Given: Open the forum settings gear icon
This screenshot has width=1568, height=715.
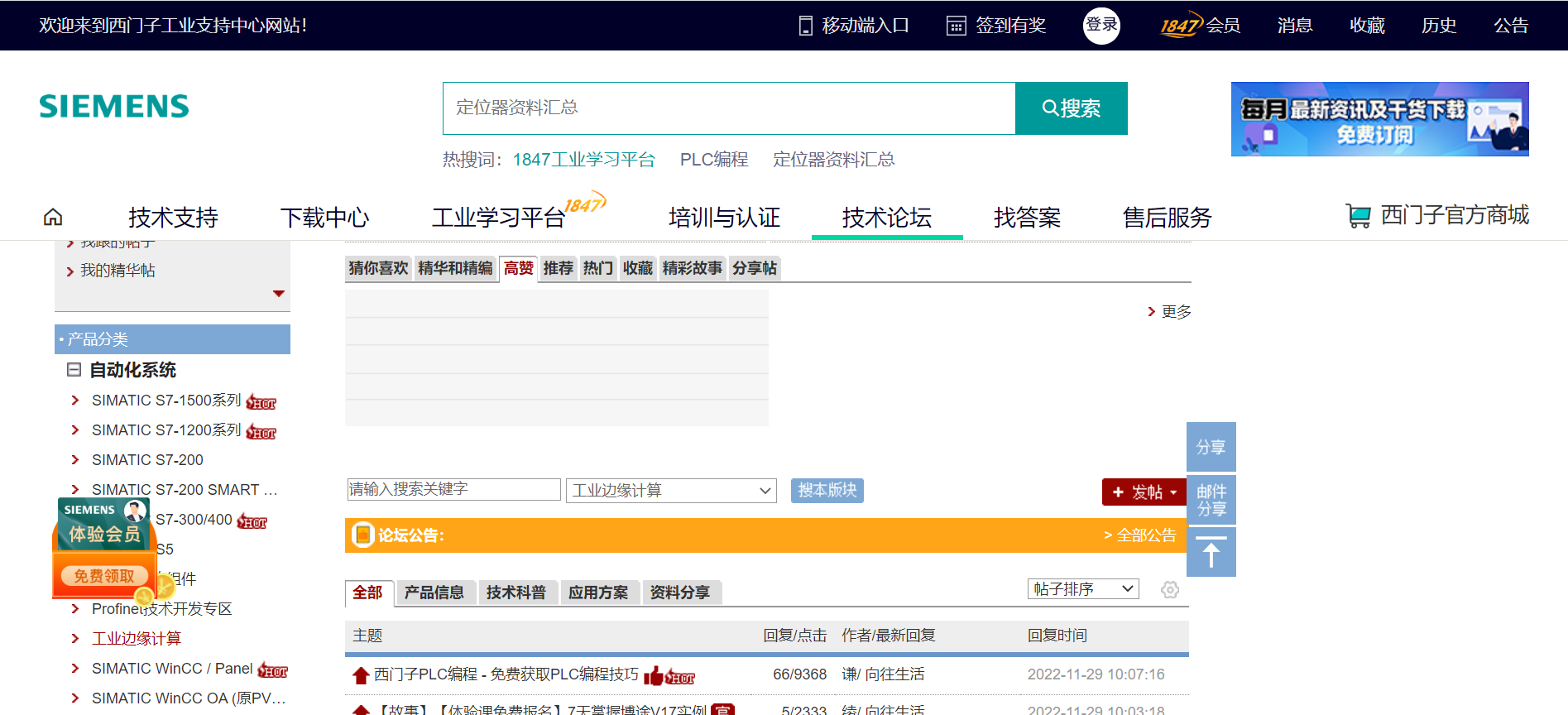Looking at the screenshot, I should [x=1169, y=590].
